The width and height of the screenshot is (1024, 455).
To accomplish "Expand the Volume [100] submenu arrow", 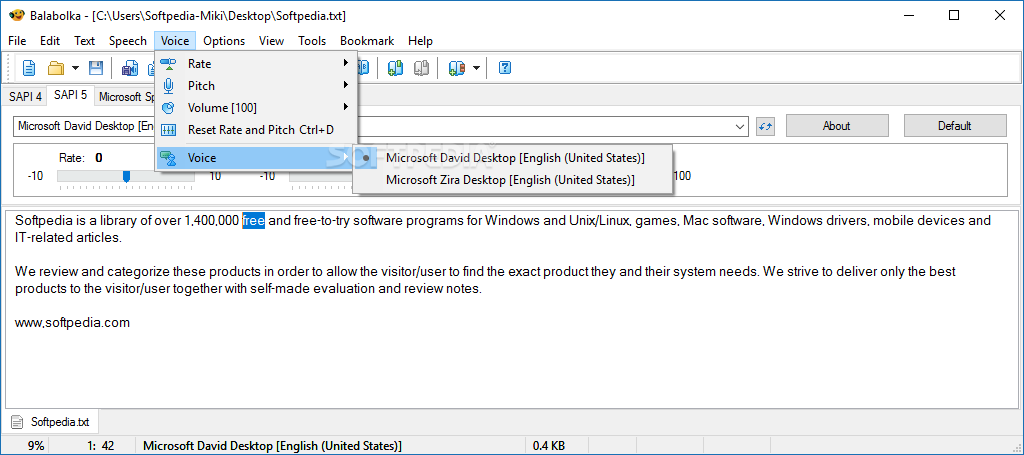I will click(345, 106).
